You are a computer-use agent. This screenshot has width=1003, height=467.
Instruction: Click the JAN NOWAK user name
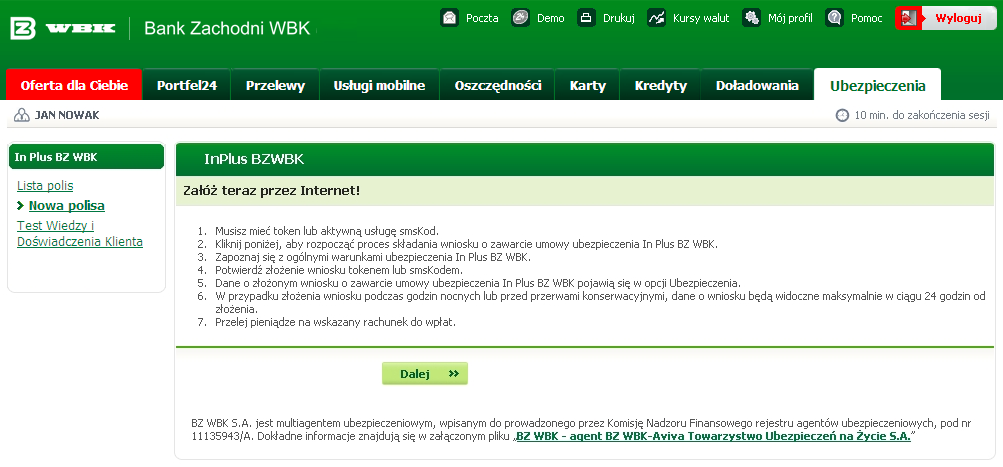[x=67, y=116]
